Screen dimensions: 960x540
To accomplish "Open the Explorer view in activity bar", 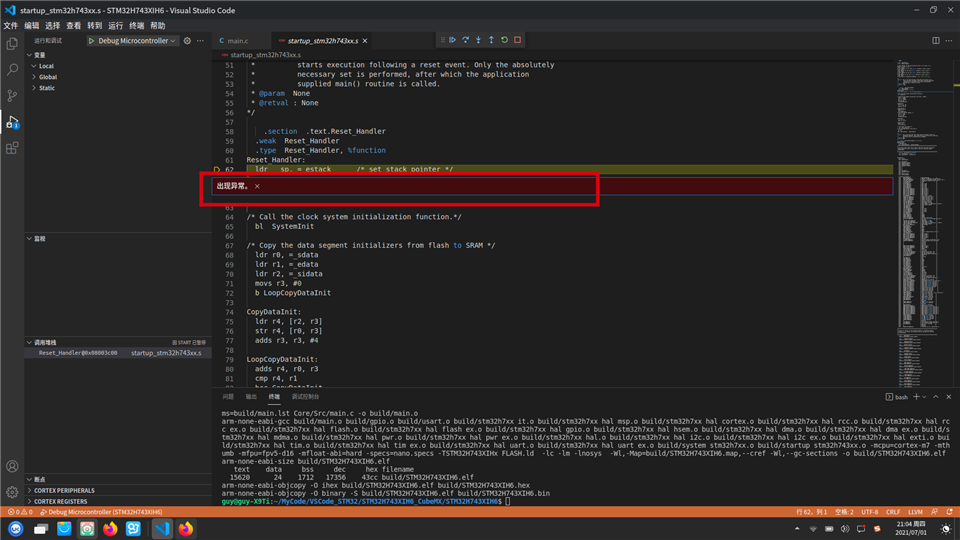I will coord(12,44).
